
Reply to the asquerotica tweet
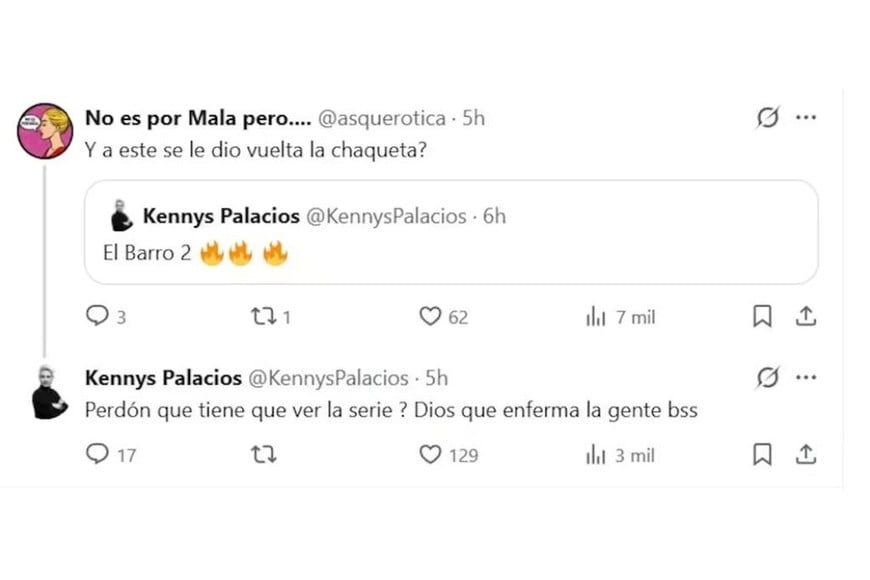coord(97,317)
